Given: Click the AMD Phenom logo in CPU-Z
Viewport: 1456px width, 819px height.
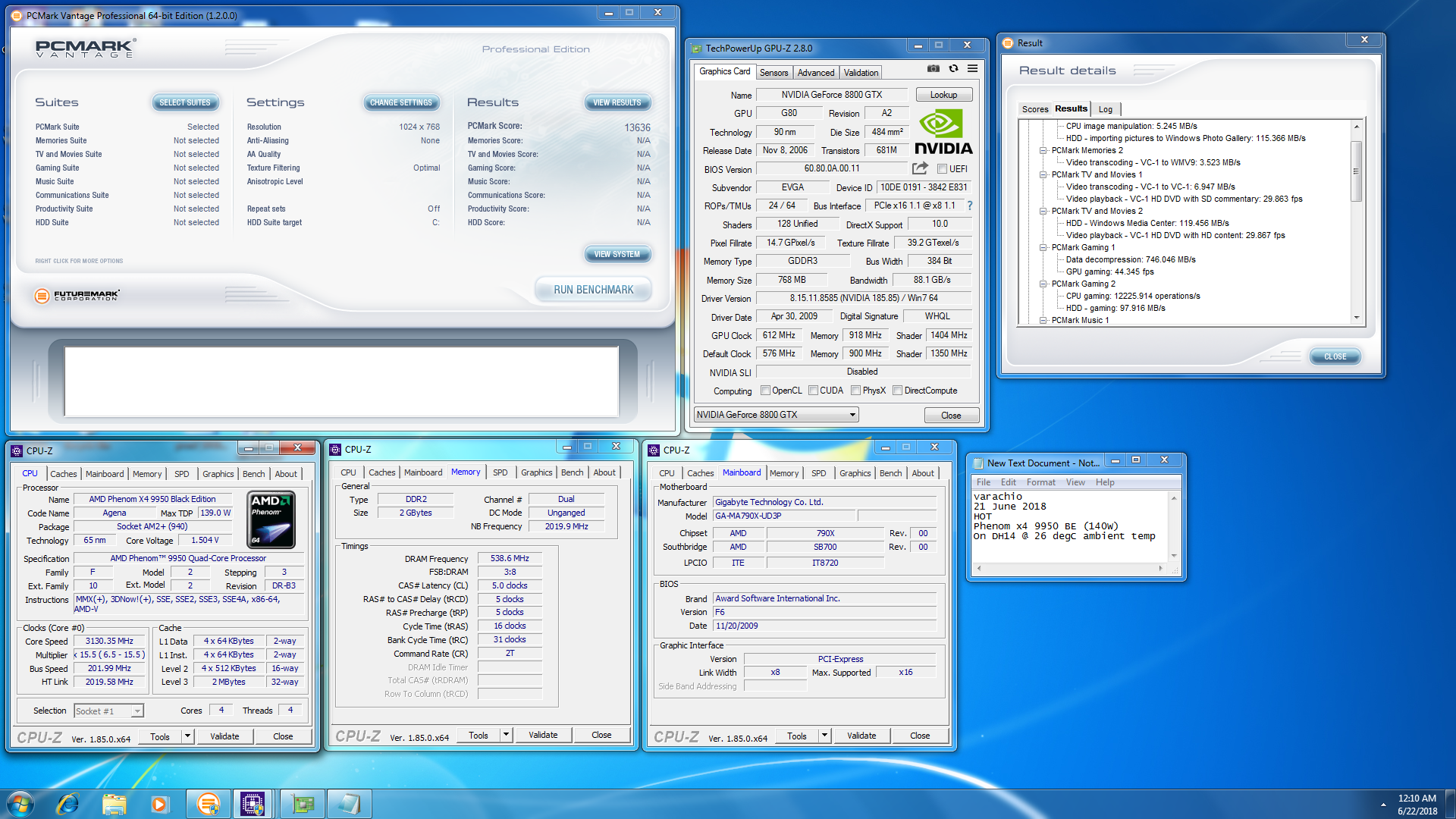Looking at the screenshot, I should [x=271, y=519].
